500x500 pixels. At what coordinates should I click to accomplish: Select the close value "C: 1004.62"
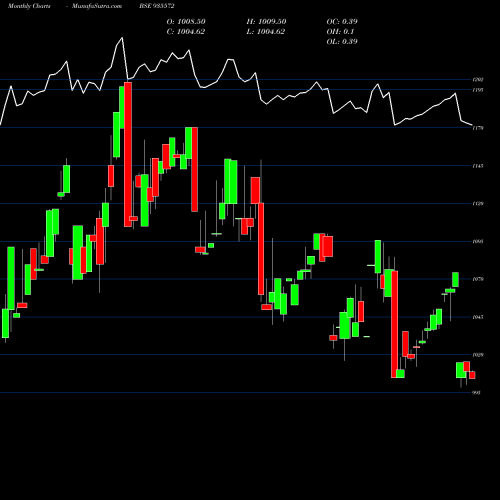tap(186, 32)
